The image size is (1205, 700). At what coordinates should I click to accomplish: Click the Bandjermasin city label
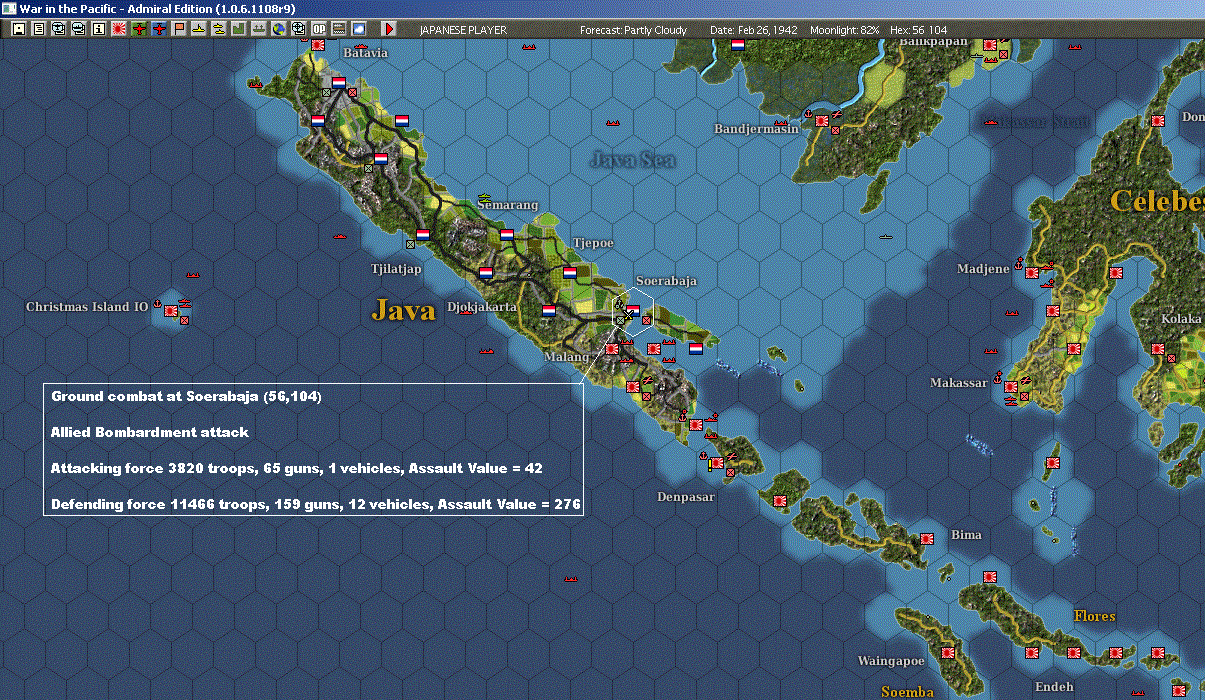(x=756, y=129)
